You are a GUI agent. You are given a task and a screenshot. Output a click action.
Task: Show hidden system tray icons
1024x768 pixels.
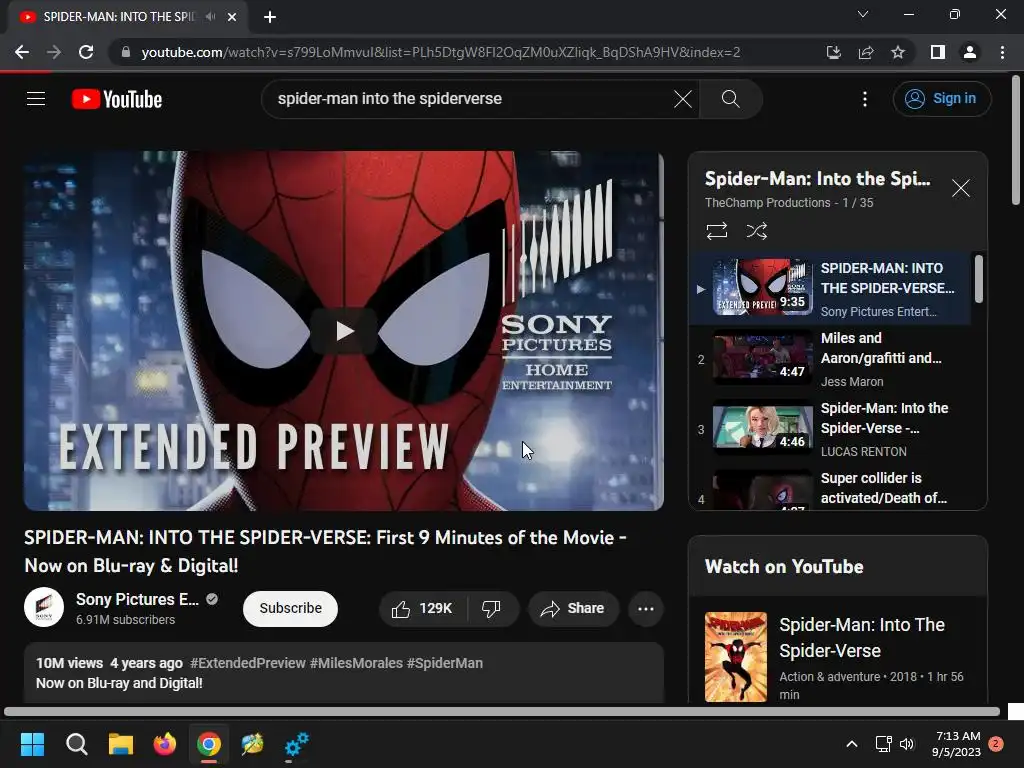click(x=852, y=744)
